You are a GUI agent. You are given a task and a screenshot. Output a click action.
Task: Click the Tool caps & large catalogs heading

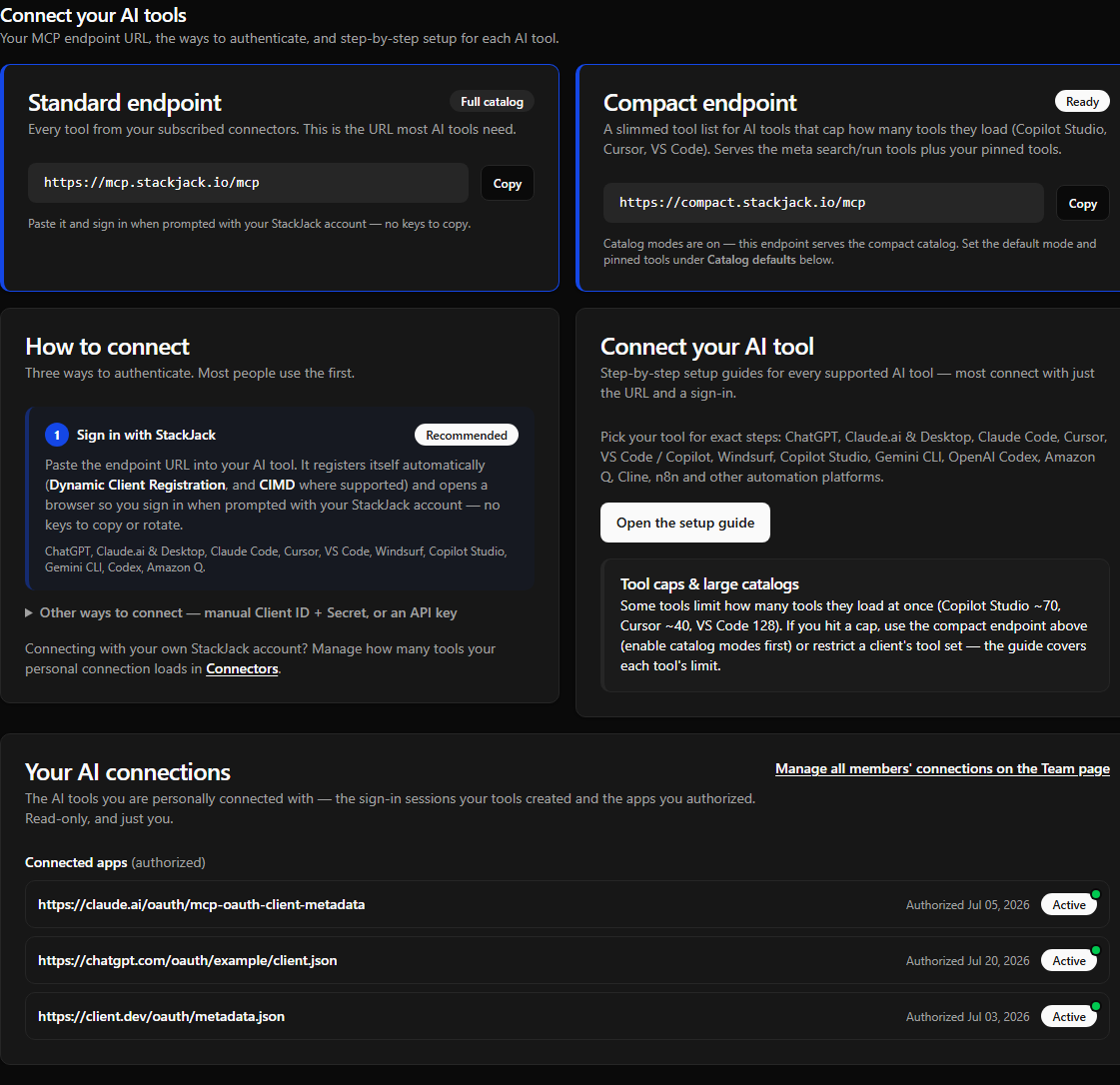(709, 584)
